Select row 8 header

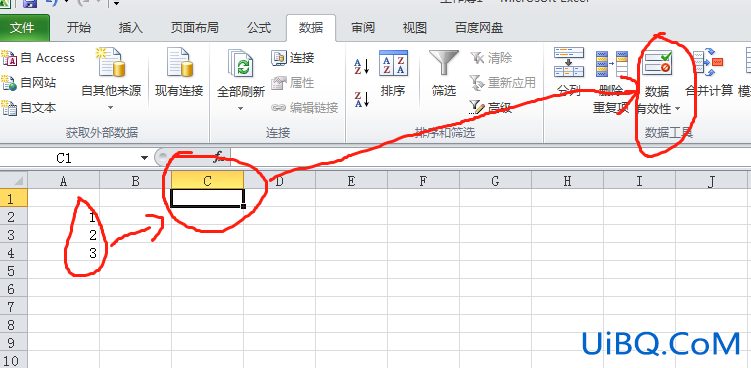point(14,324)
